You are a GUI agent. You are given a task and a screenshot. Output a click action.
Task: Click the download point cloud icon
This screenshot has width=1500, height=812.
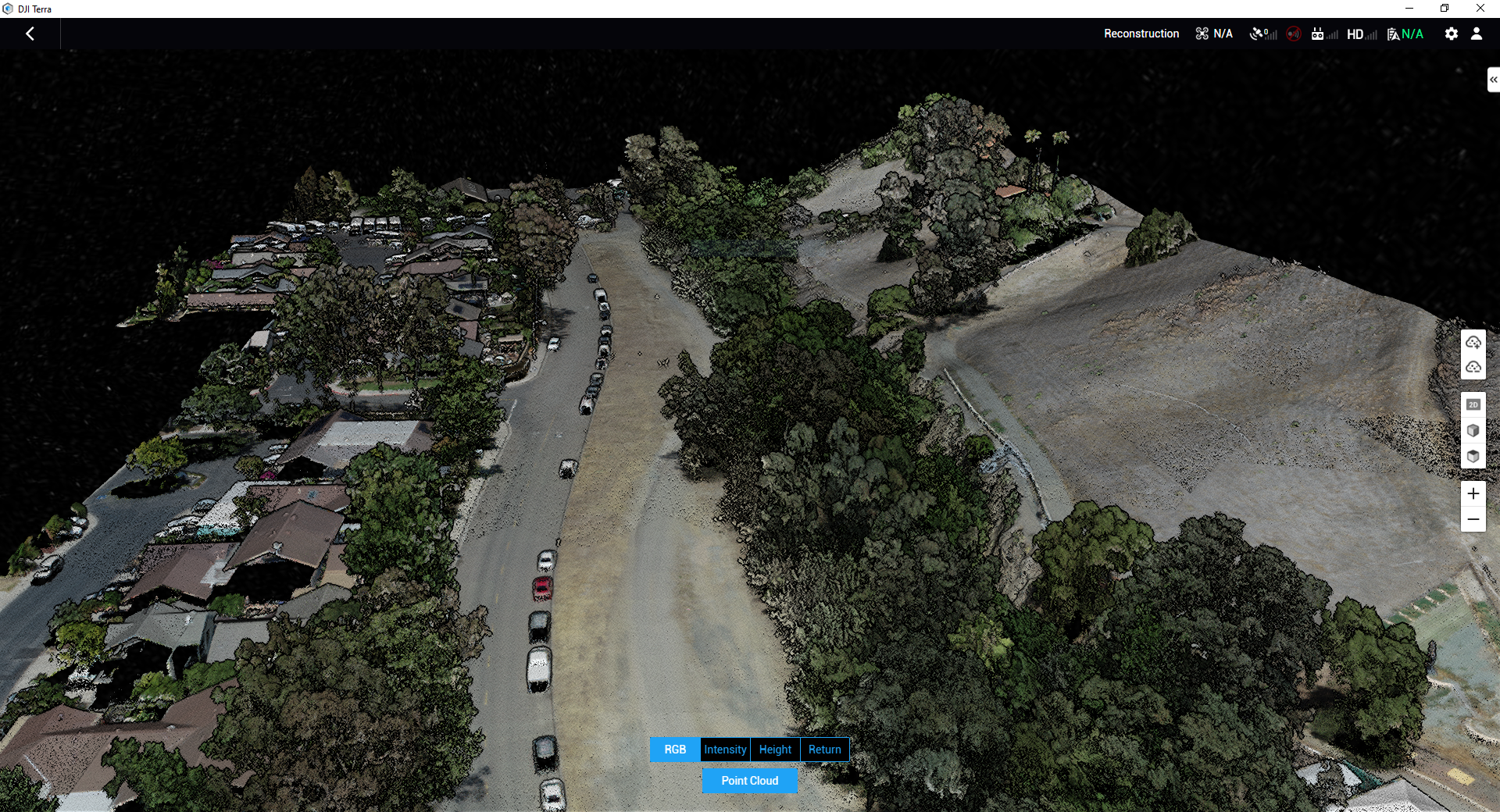coord(1474,368)
